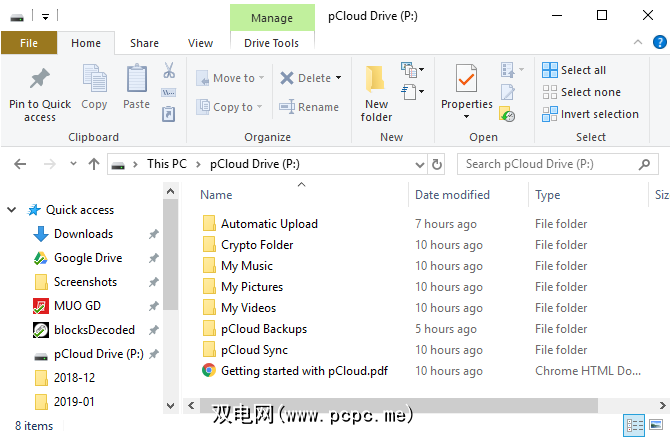Image resolution: width=670 pixels, height=438 pixels.
Task: Sort by the Name column header
Action: point(216,195)
